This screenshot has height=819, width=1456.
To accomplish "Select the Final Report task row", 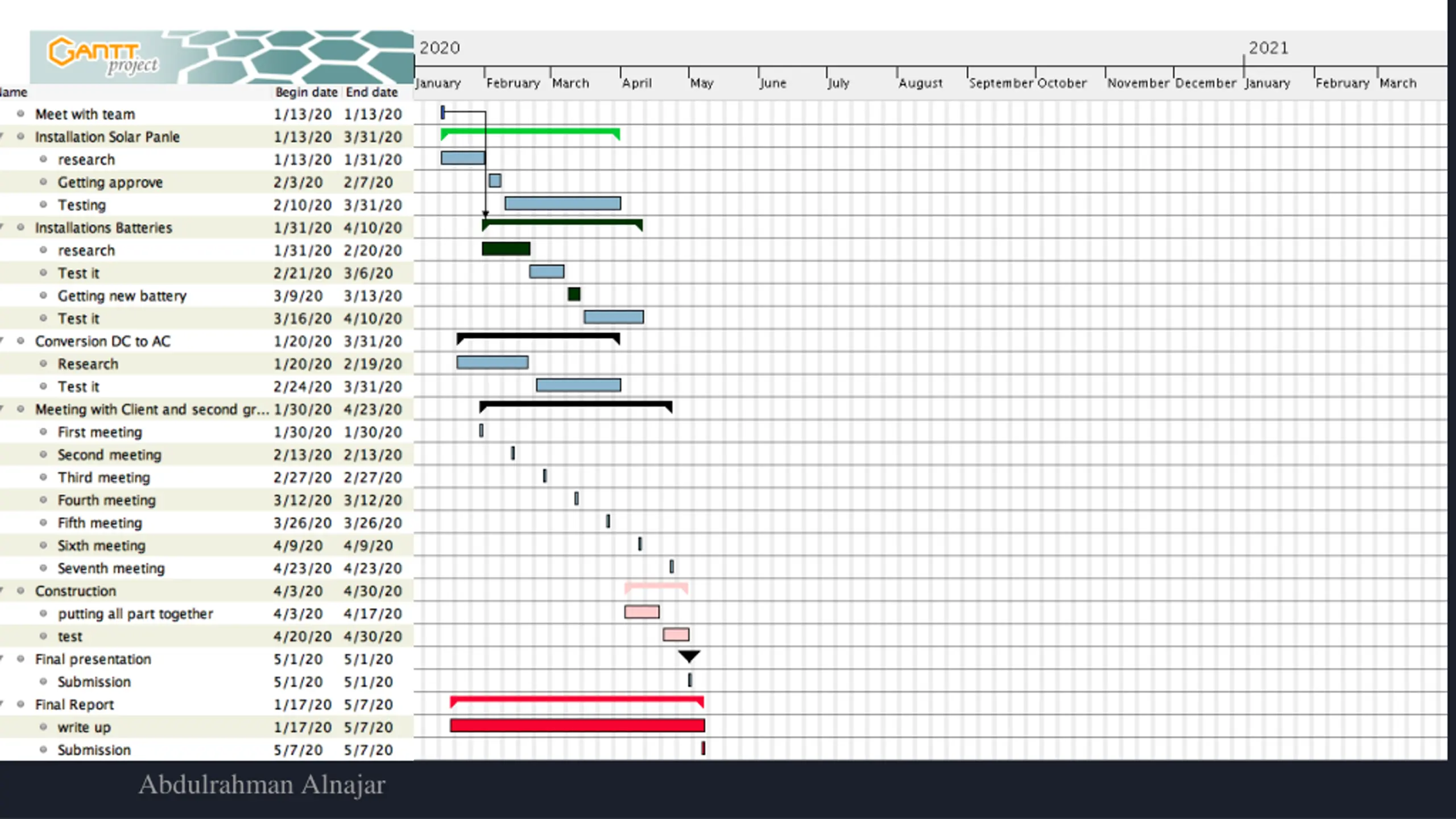I will [x=75, y=705].
